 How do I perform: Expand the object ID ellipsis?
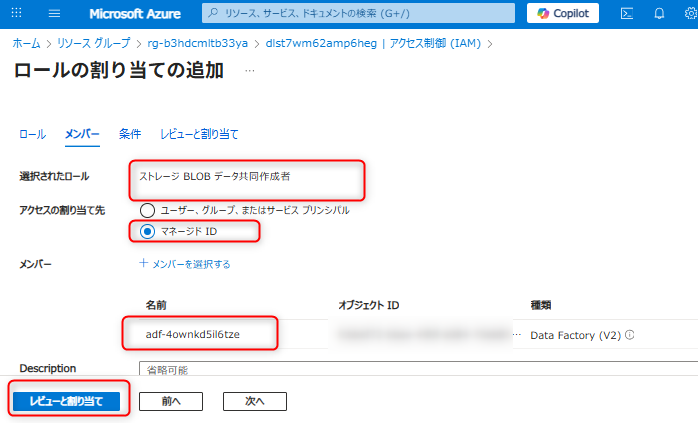tap(517, 334)
